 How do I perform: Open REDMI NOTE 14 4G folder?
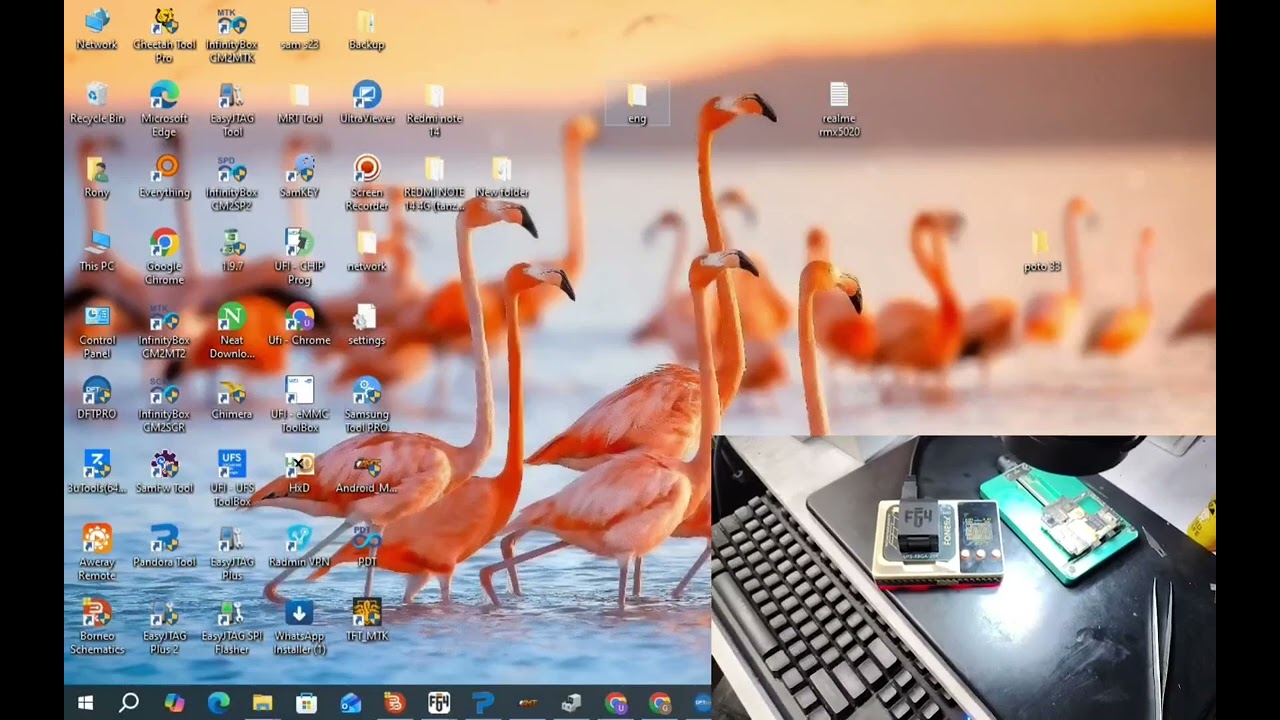pyautogui.click(x=434, y=183)
